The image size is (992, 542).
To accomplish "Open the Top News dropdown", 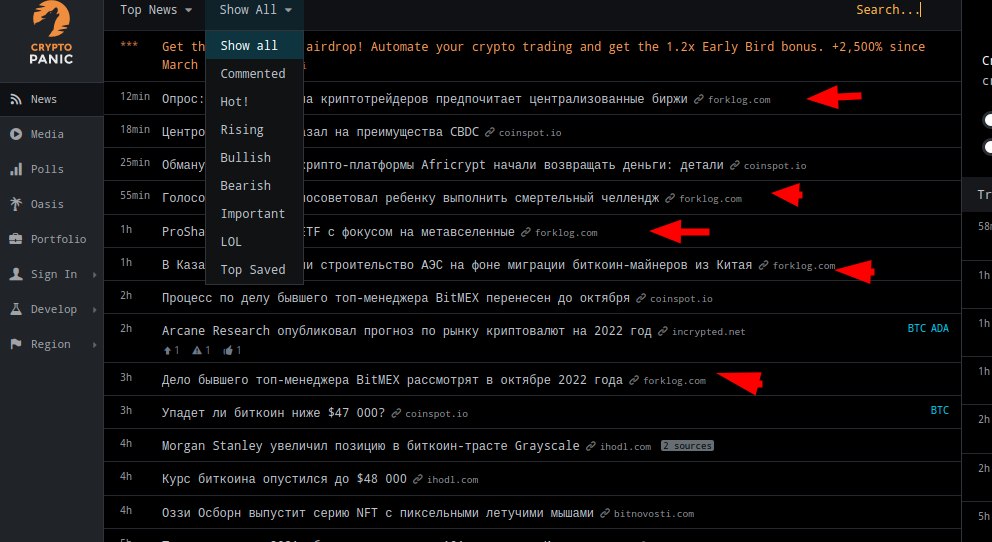I will pos(155,10).
